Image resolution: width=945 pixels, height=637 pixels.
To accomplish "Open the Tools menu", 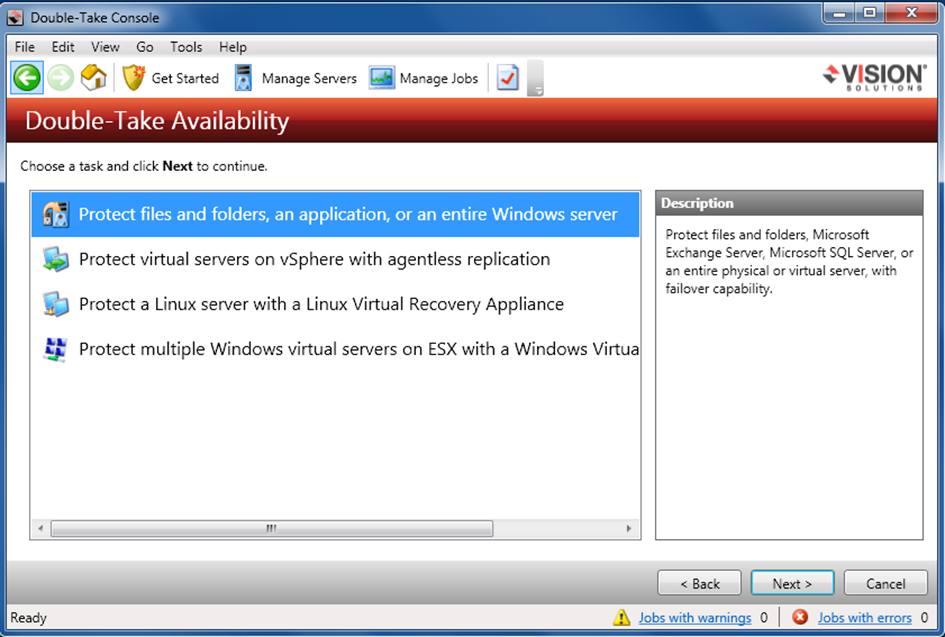I will [x=186, y=47].
